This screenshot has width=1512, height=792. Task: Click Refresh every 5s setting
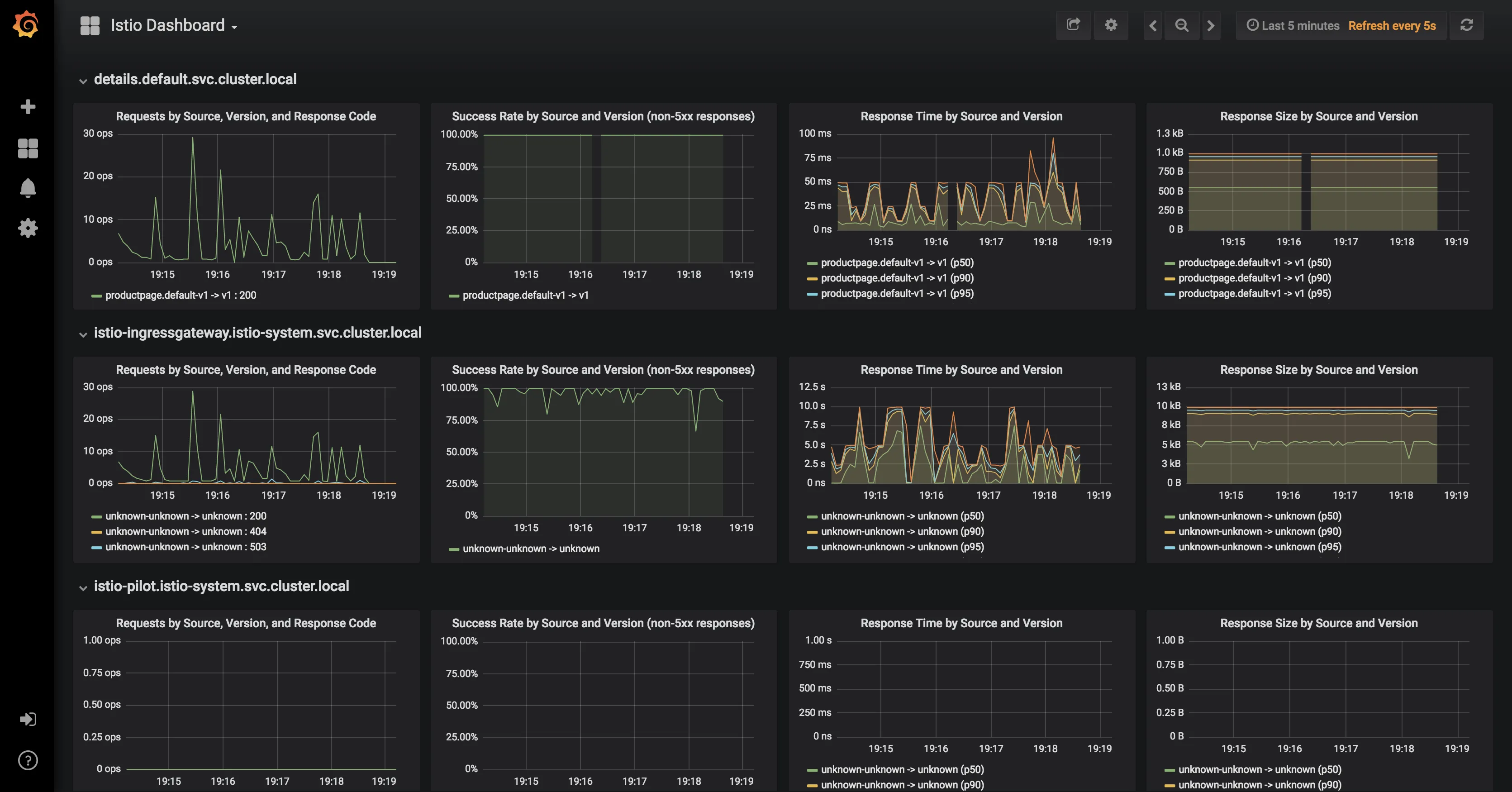1392,25
